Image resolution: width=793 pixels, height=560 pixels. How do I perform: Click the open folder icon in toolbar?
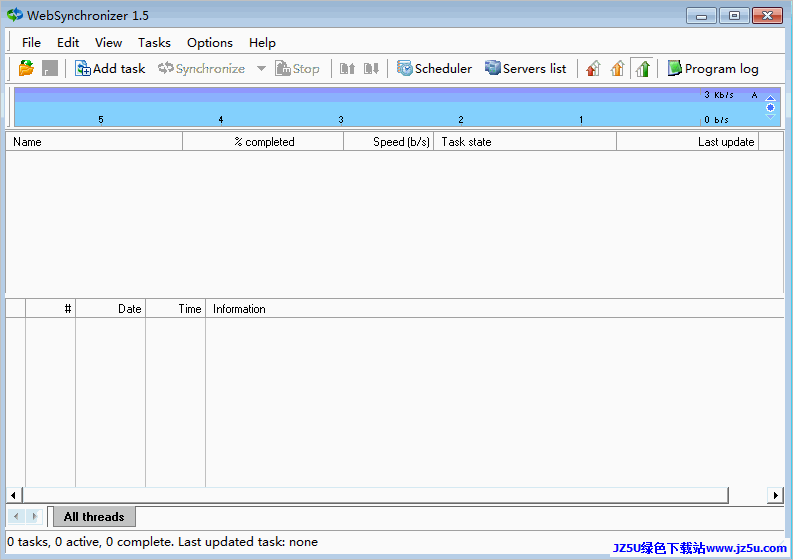(26, 68)
